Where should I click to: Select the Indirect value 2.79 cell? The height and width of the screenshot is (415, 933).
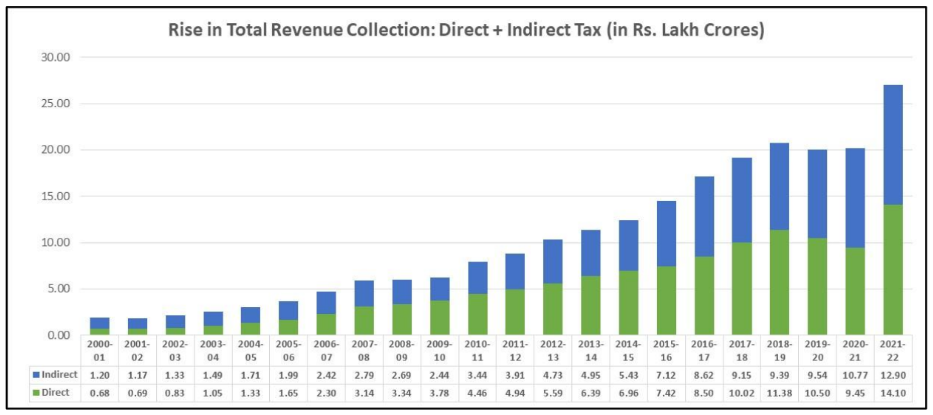(364, 376)
